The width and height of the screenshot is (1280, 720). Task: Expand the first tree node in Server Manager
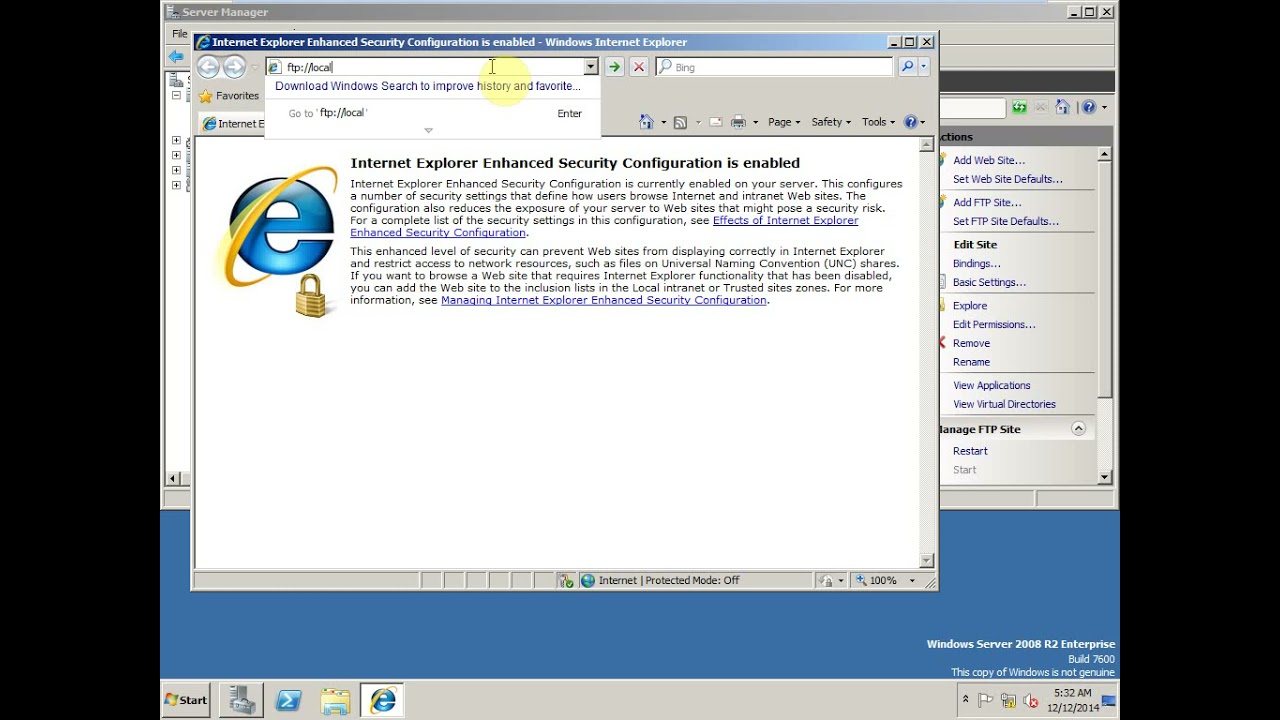176,140
